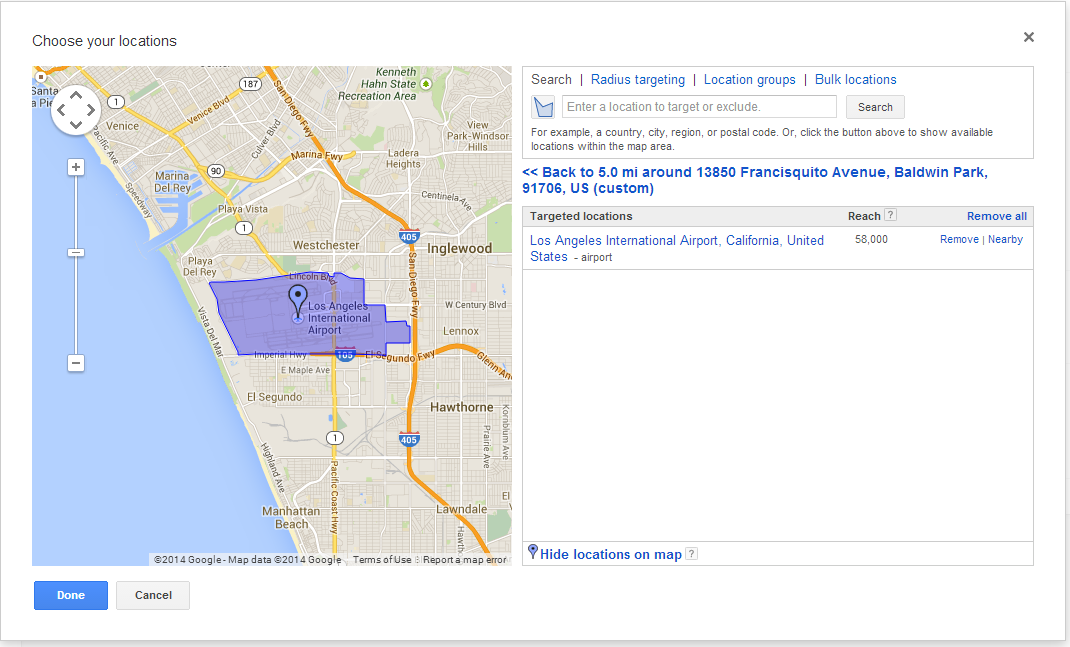This screenshot has height=647, width=1070.
Task: Click the map zoom in plus button
Action: coord(76,167)
